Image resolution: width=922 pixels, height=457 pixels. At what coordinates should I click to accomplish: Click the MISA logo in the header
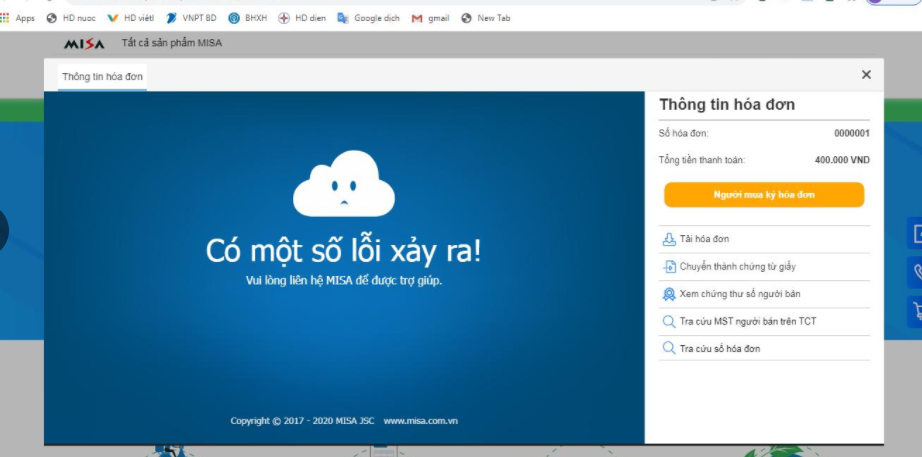pos(84,44)
